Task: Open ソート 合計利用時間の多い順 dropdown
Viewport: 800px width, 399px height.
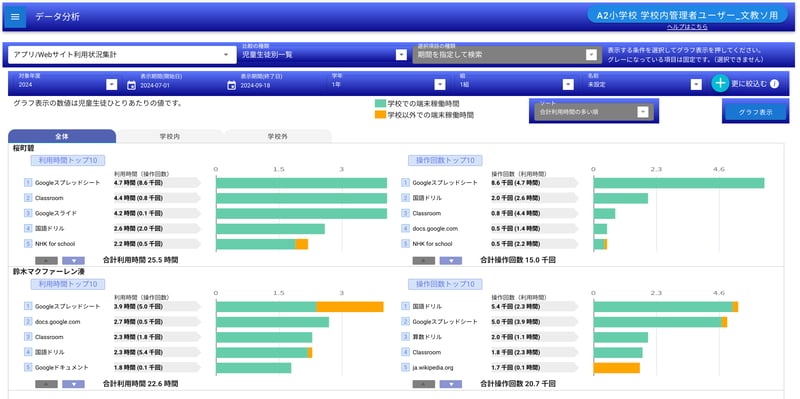Action: pos(594,111)
